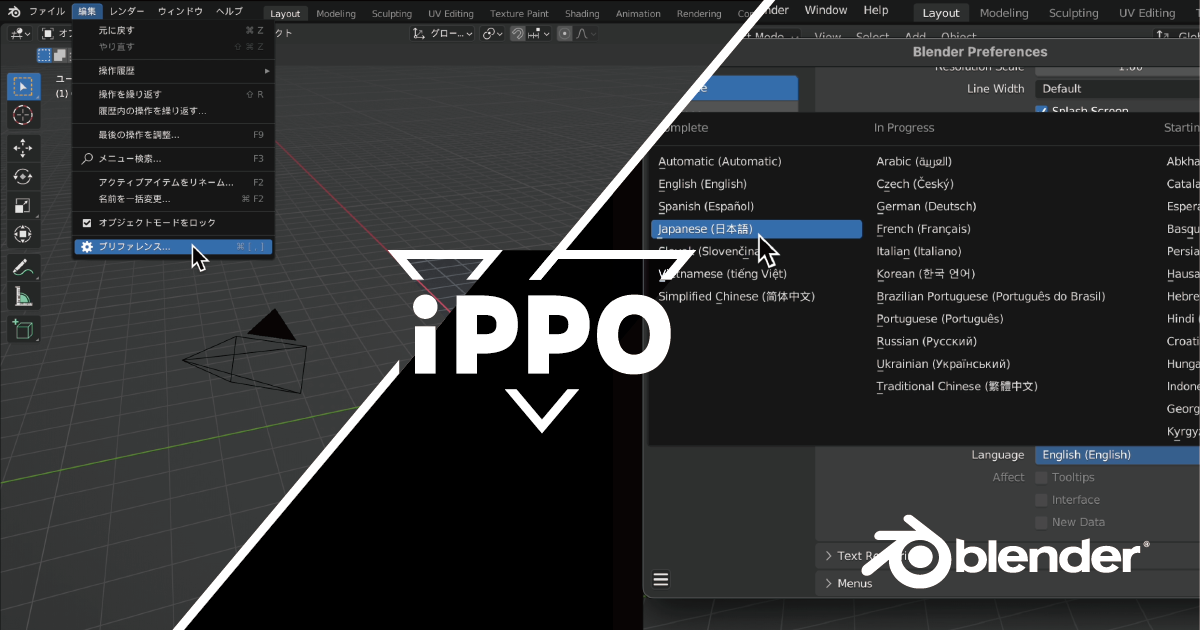This screenshot has height=630, width=1200.
Task: Select the Scale tool
Action: point(23,206)
